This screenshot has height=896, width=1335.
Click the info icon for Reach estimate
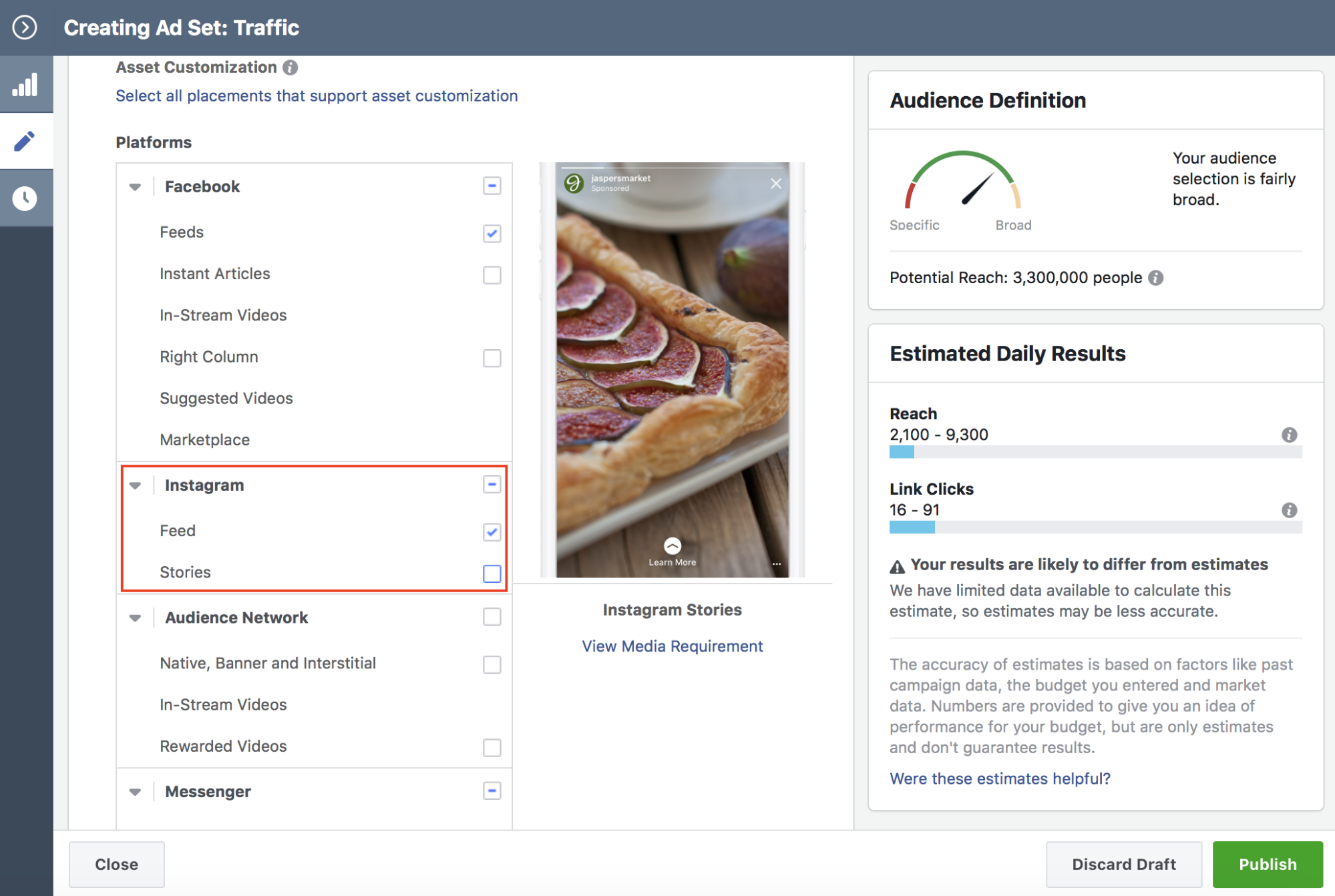1289,435
